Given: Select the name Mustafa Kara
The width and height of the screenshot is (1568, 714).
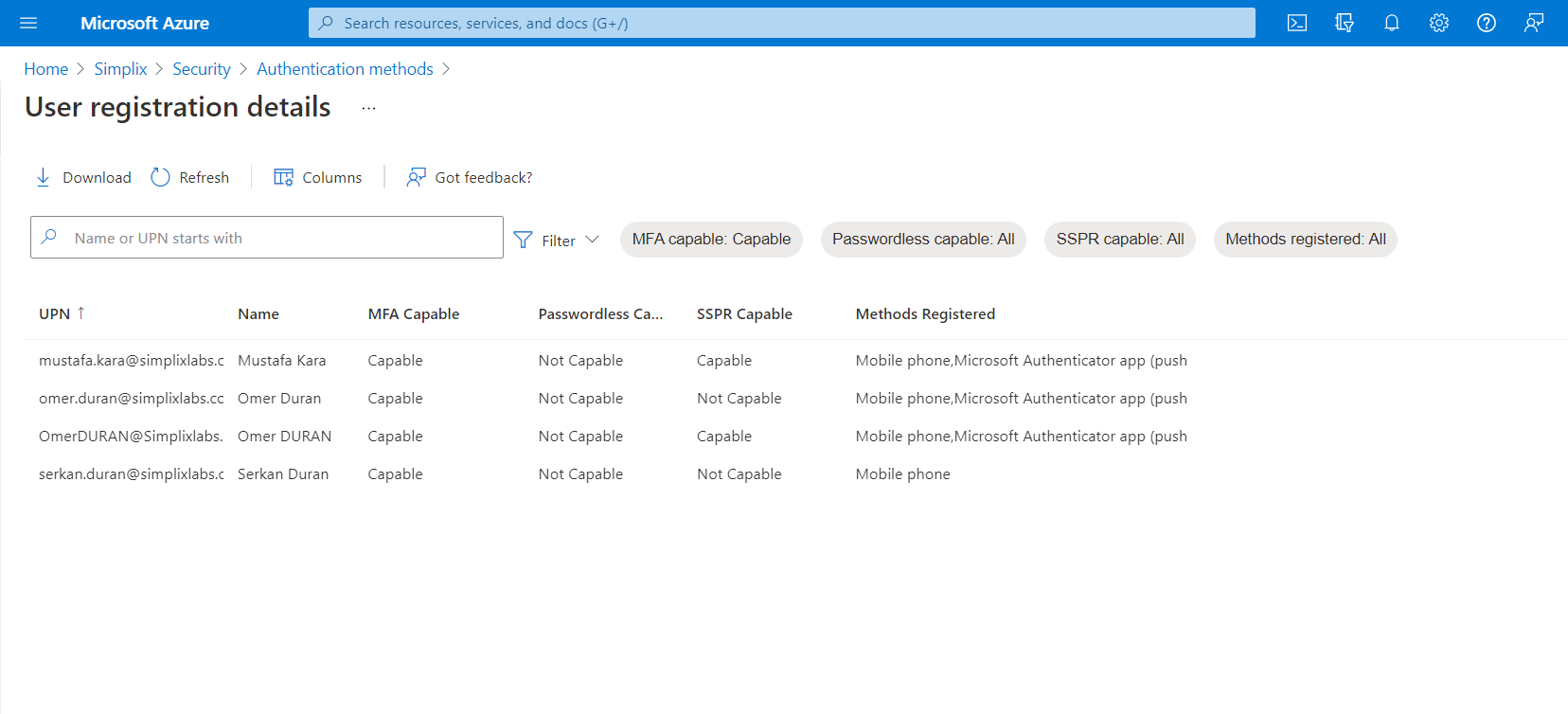Looking at the screenshot, I should 282,361.
